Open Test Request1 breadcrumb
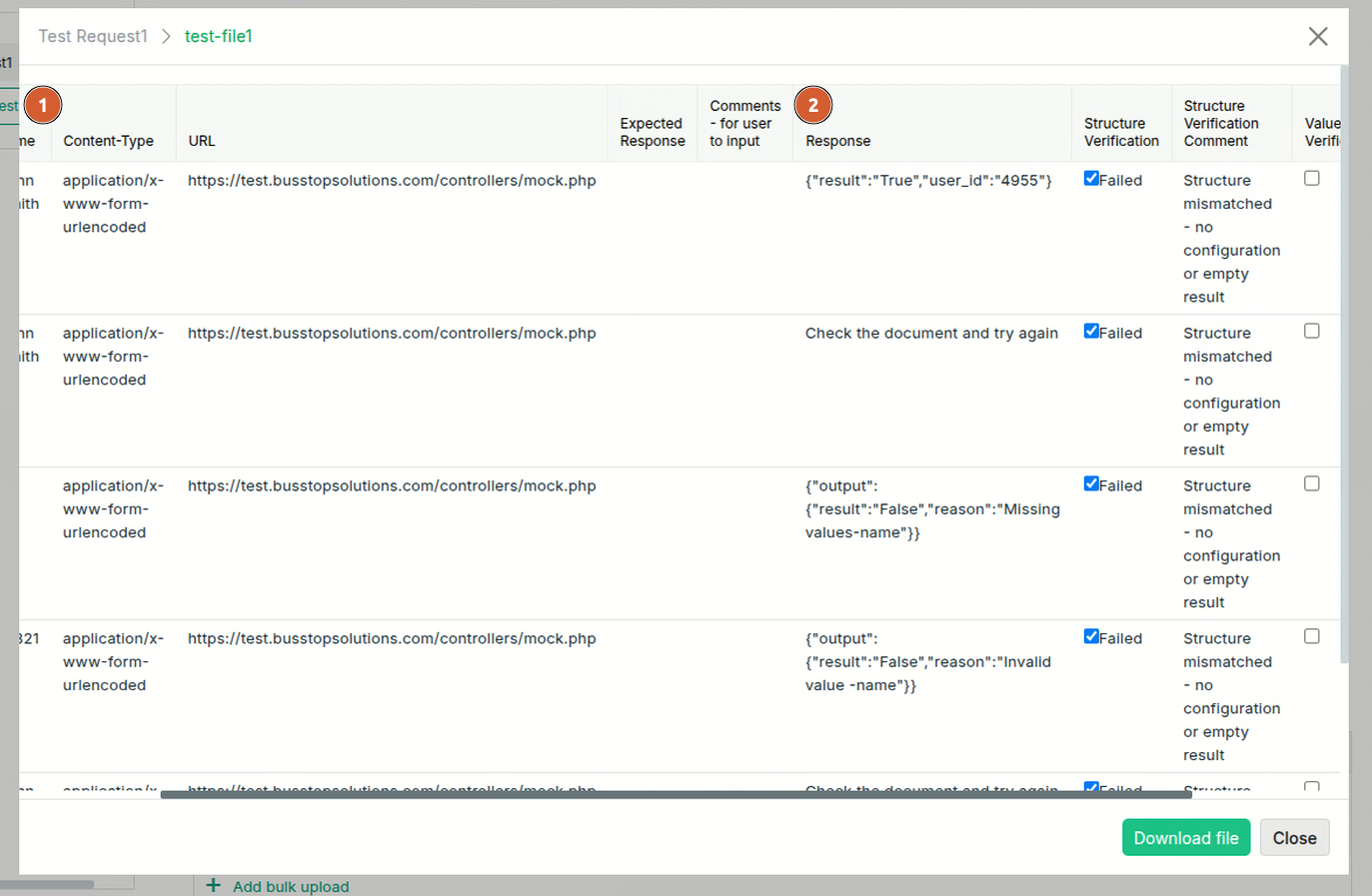The width and height of the screenshot is (1372, 896). click(x=93, y=37)
